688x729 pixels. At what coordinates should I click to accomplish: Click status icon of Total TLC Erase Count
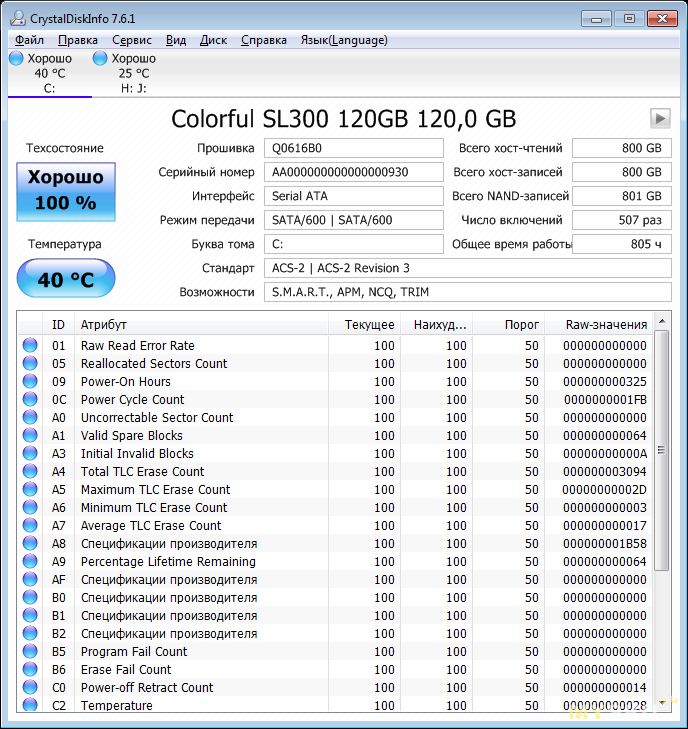coord(30,471)
